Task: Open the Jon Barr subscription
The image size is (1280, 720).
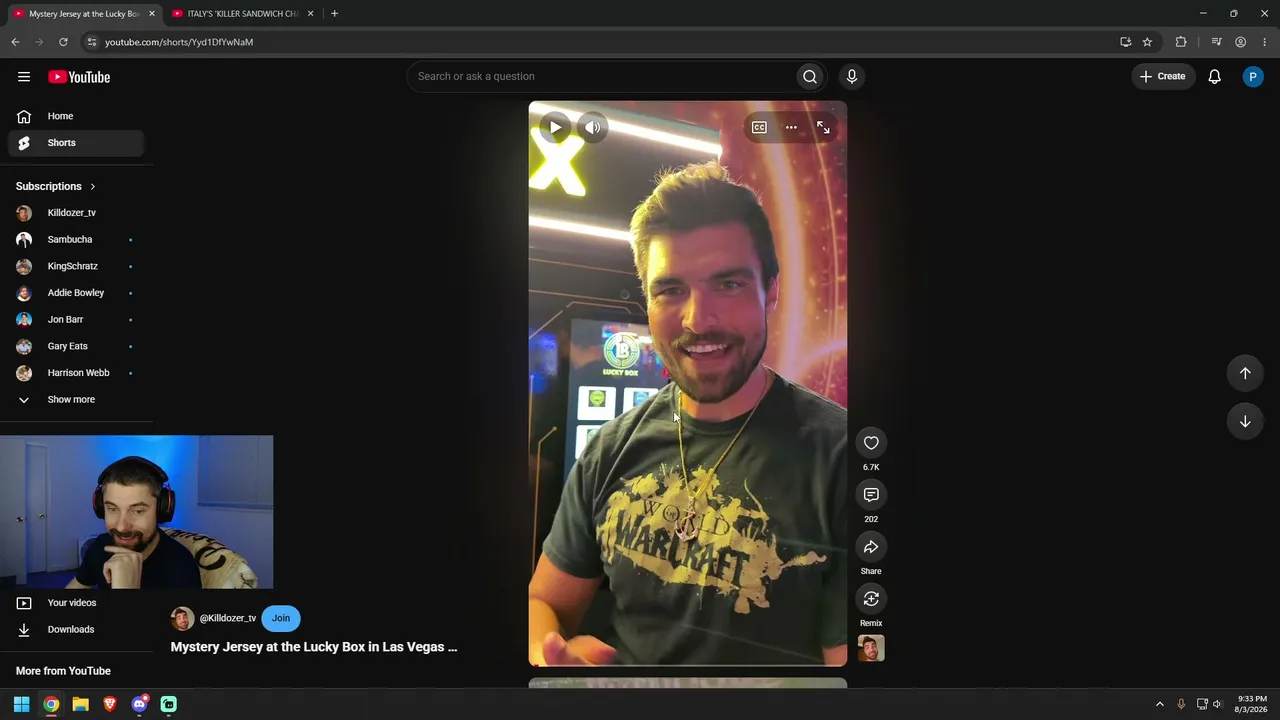Action: point(76,320)
